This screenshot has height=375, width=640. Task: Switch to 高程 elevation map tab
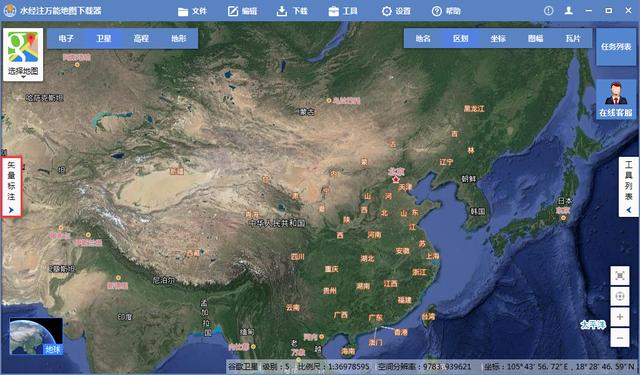(x=141, y=38)
